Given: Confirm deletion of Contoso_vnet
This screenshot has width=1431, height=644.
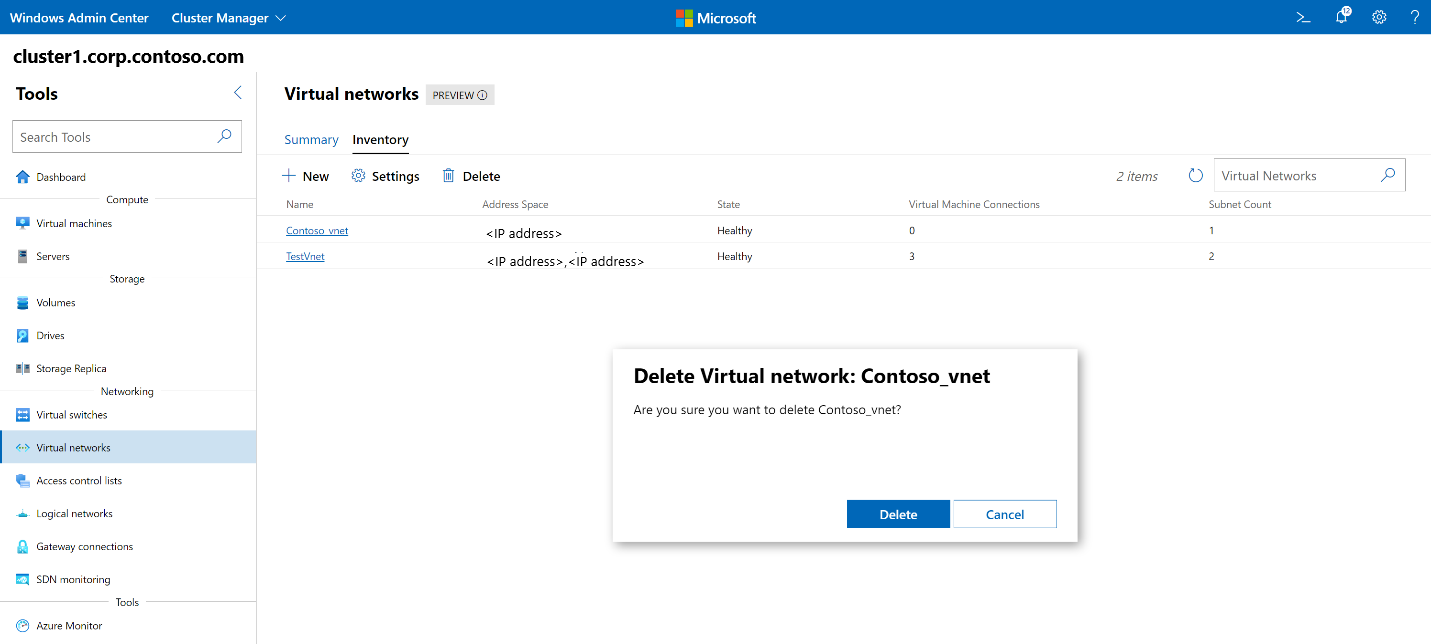Looking at the screenshot, I should 897,513.
